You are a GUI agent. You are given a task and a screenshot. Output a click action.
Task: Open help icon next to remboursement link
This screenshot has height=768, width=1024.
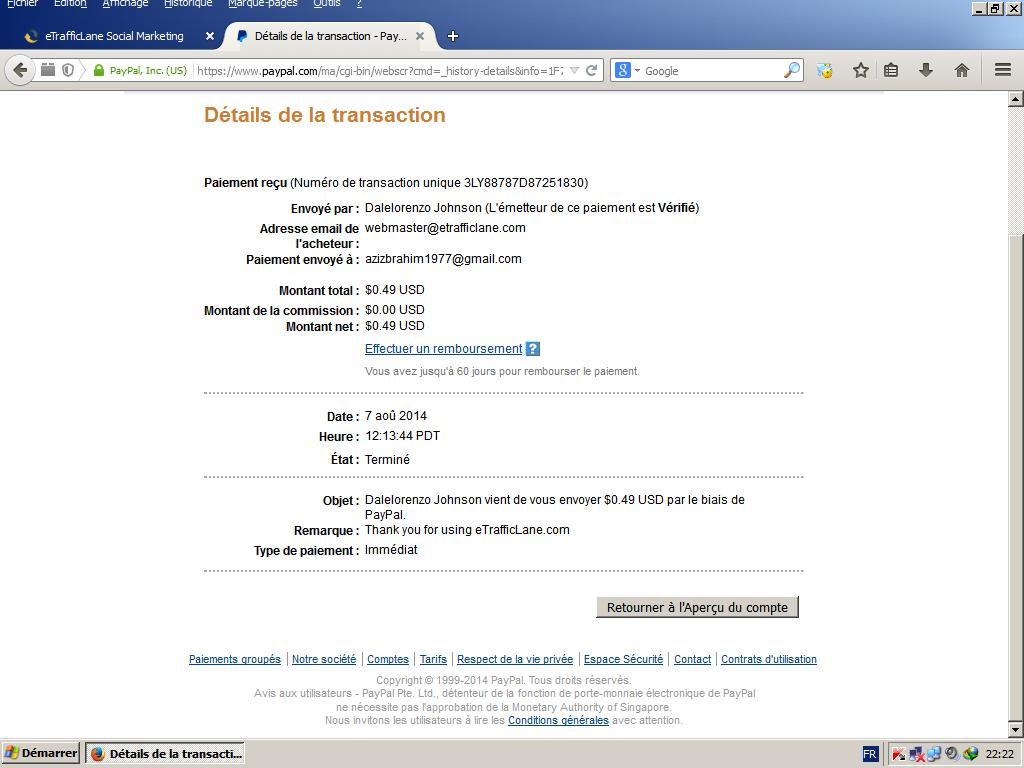coord(533,349)
